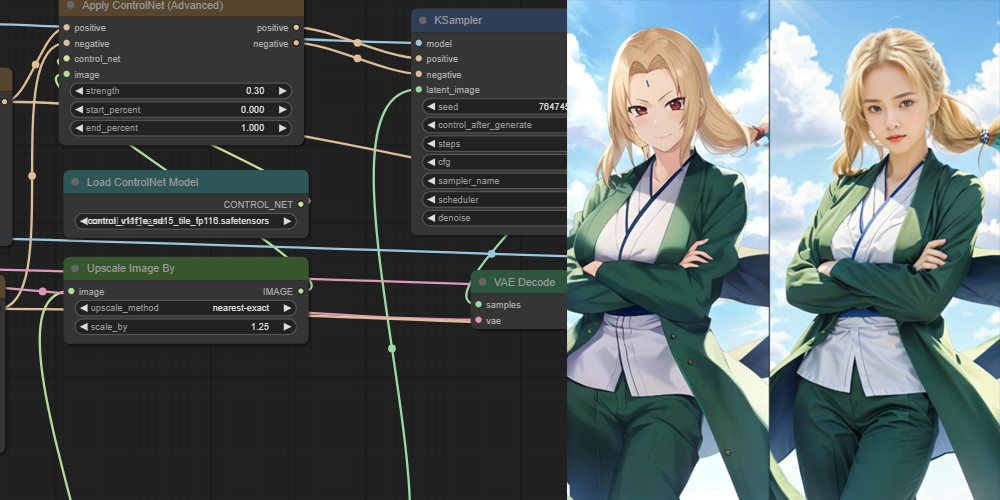The height and width of the screenshot is (500, 1000).
Task: Click latent_image input socket on KSampler
Action: 418,90
